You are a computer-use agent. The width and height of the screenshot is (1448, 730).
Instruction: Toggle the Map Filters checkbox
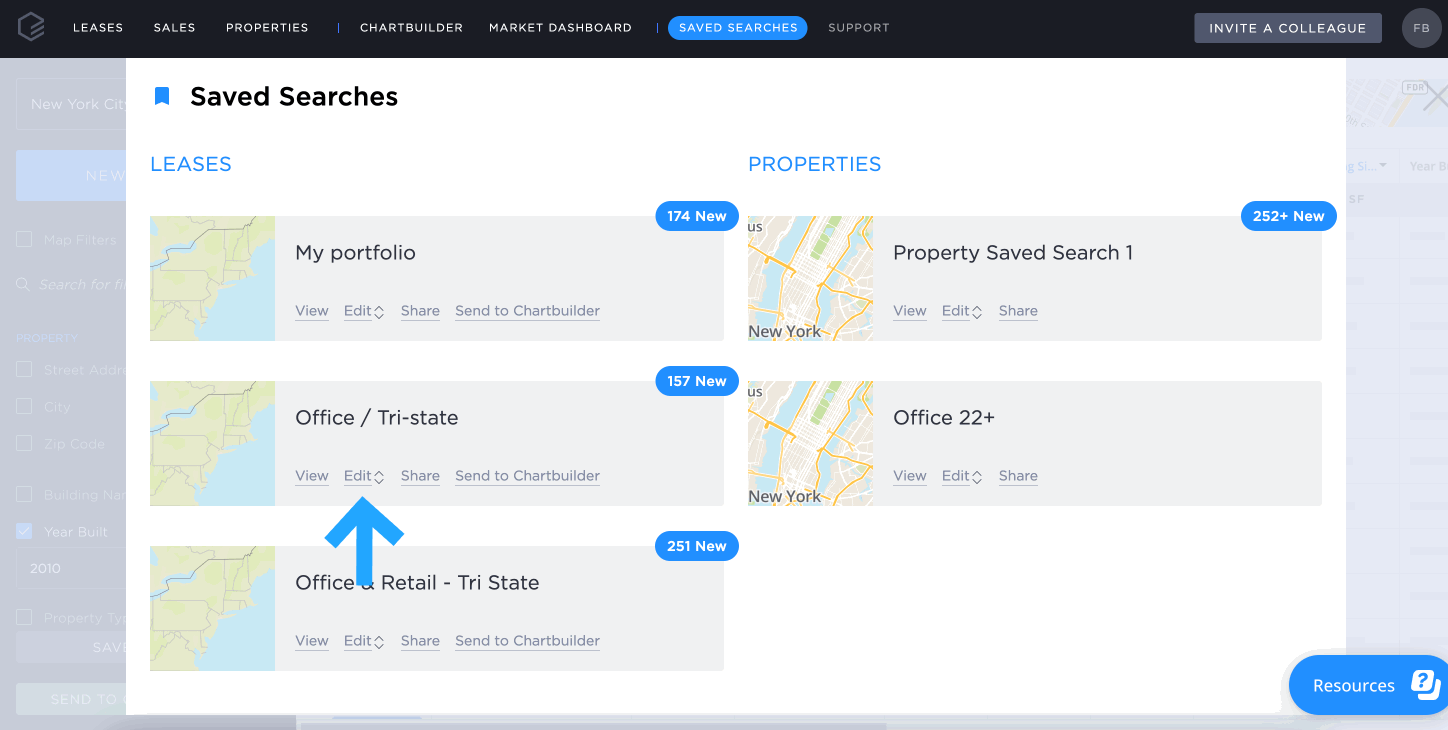[x=24, y=240]
